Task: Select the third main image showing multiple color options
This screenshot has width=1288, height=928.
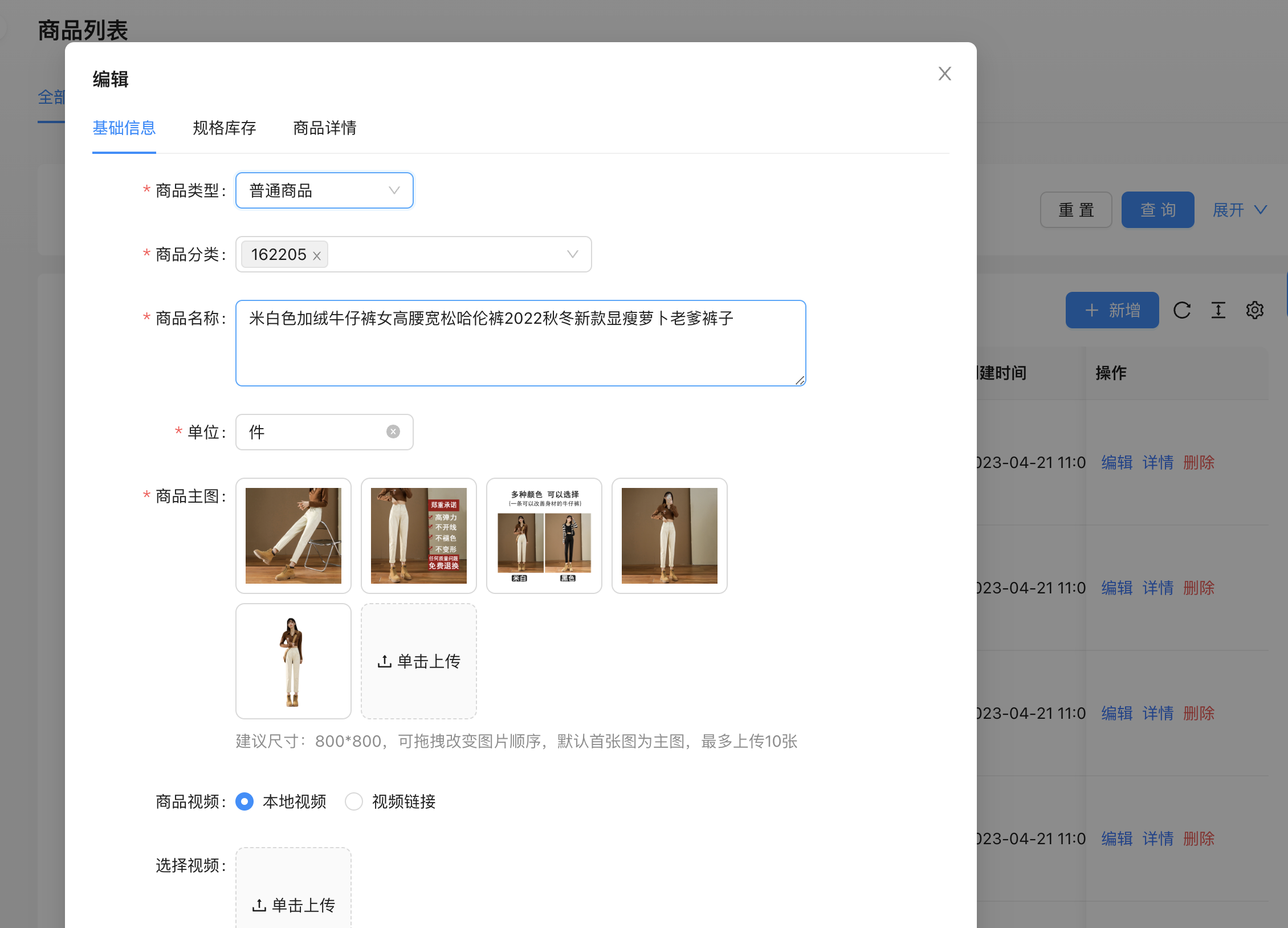Action: [x=544, y=536]
